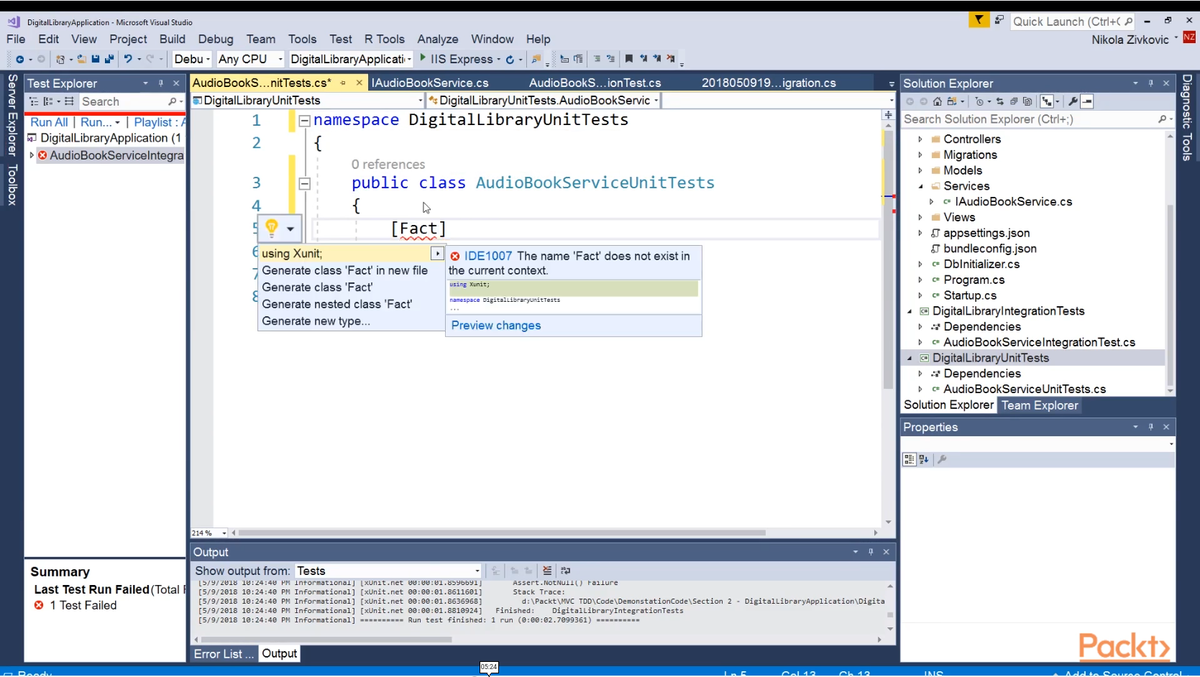Image resolution: width=1200 pixels, height=677 pixels.
Task: Click the notifications flag icon in title bar
Action: pyautogui.click(x=979, y=20)
